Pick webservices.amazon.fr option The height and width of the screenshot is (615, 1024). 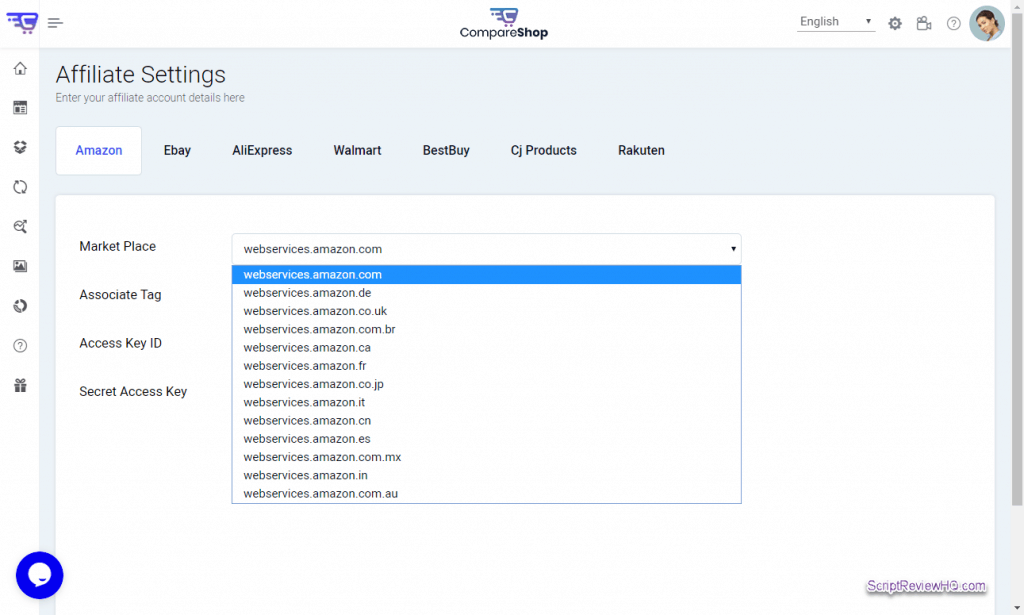point(487,366)
